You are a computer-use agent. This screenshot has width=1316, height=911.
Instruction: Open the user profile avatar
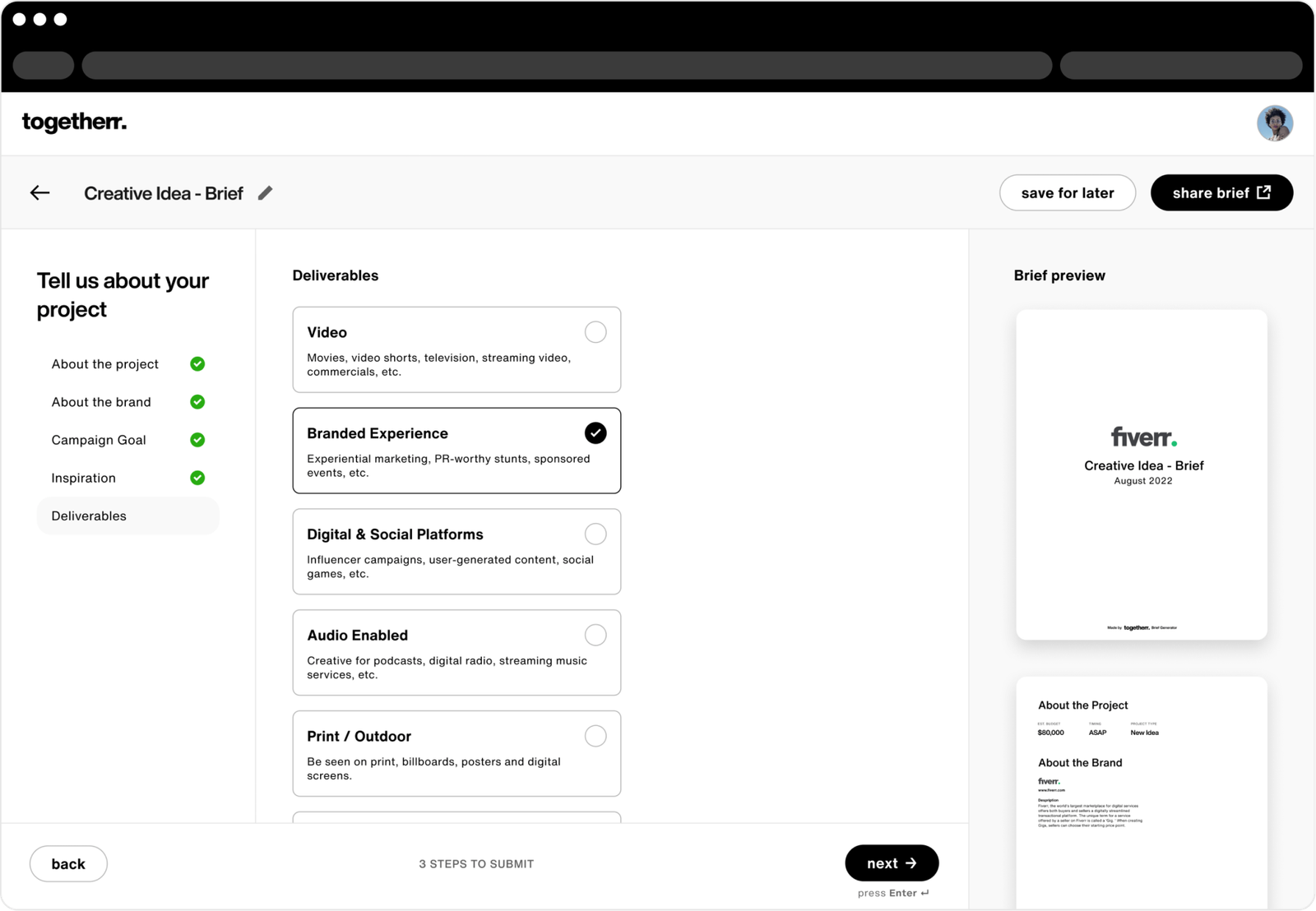pyautogui.click(x=1274, y=123)
